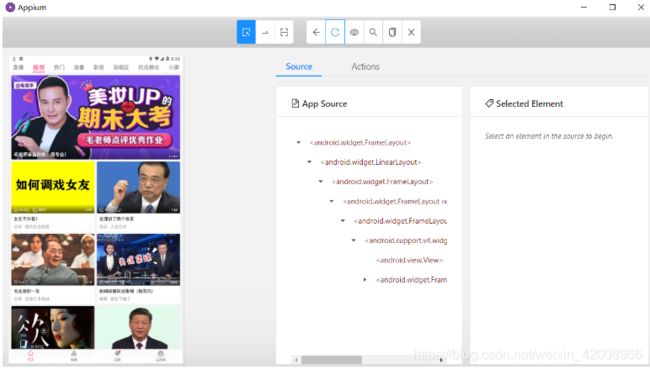Refresh the source and screenshot

click(x=335, y=32)
